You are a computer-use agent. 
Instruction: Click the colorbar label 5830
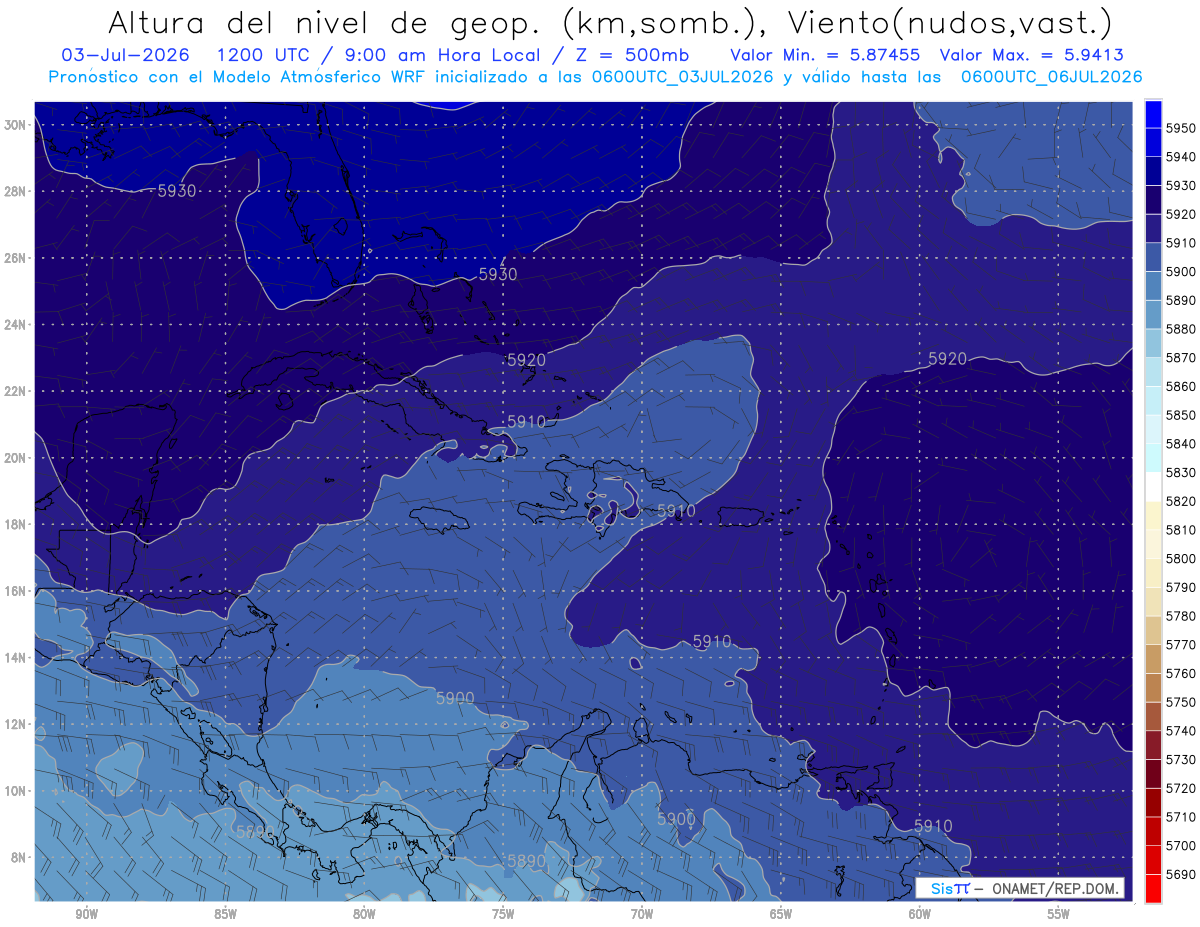pyautogui.click(x=1180, y=472)
